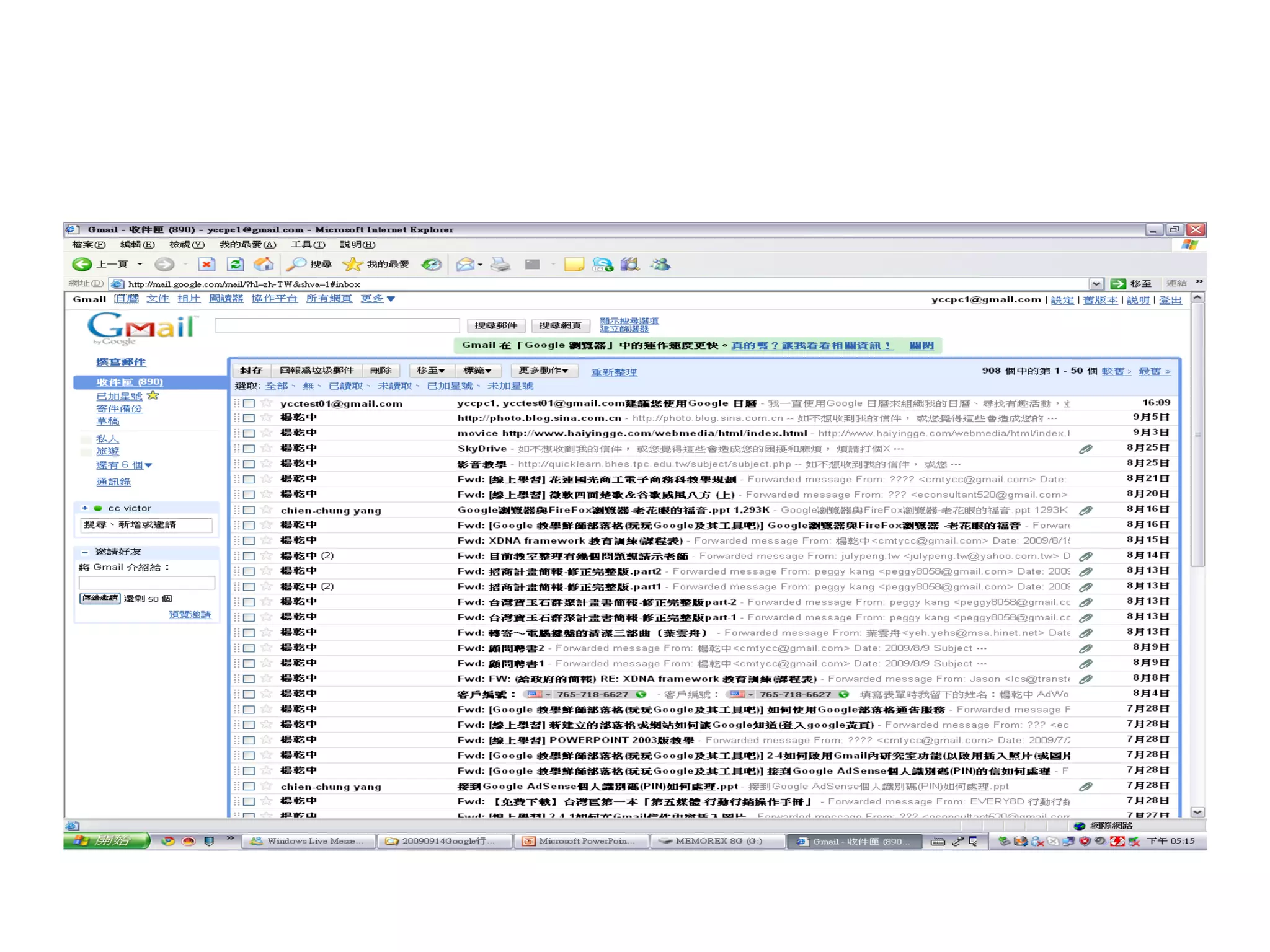Star the SkyDrive email row
Viewport: 1270px width, 952px height.
pyautogui.click(x=267, y=448)
